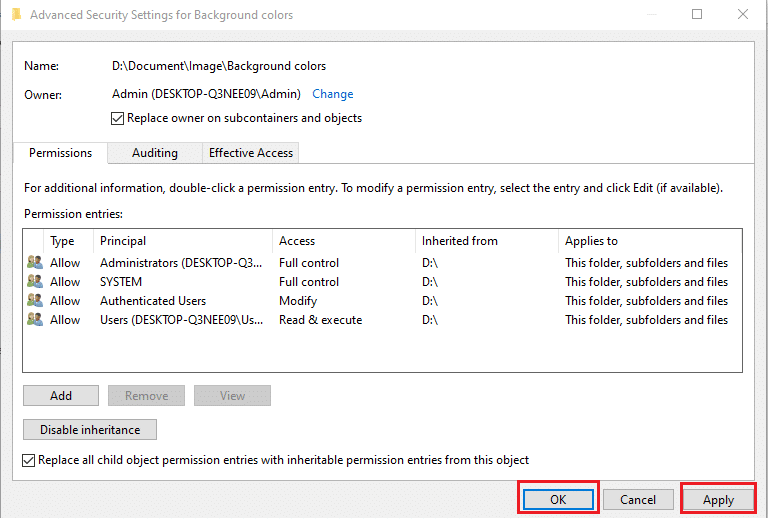Confirm with the OK button
Image resolution: width=769 pixels, height=520 pixels.
point(558,499)
